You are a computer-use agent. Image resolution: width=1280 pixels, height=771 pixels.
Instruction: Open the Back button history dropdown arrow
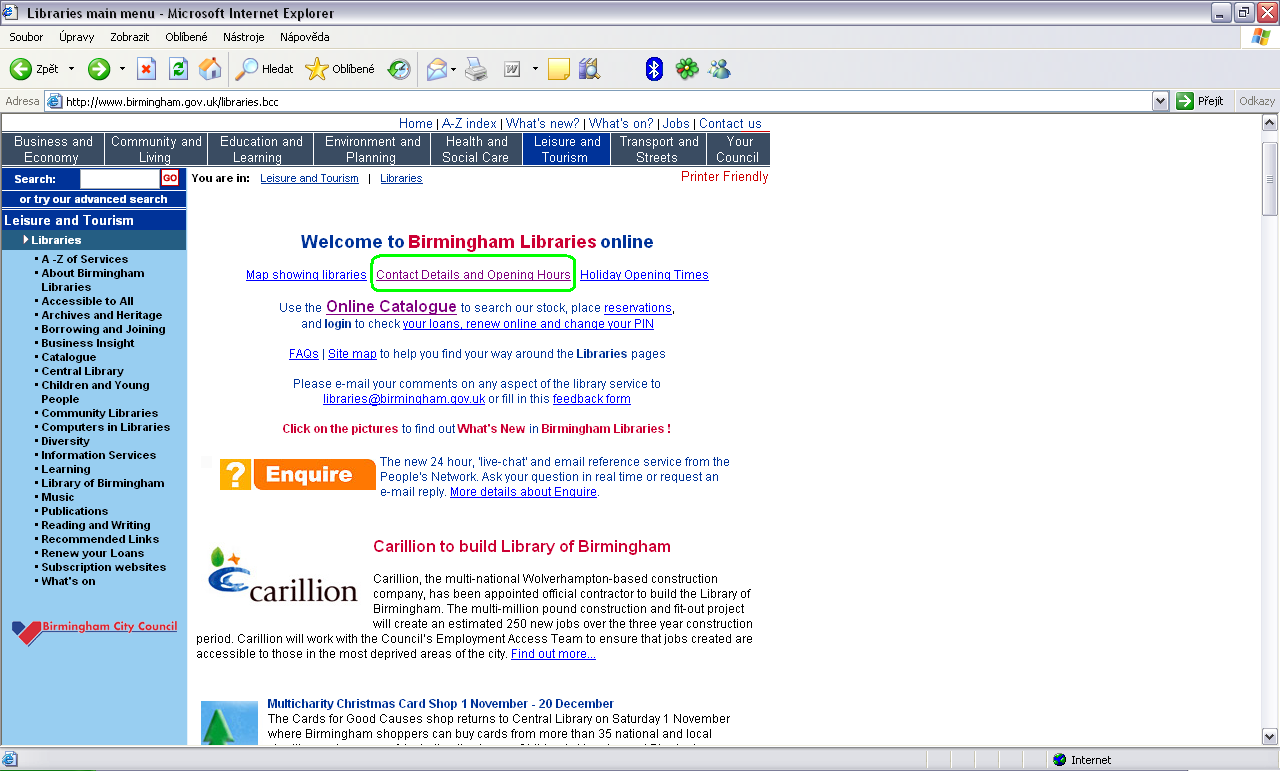71,69
